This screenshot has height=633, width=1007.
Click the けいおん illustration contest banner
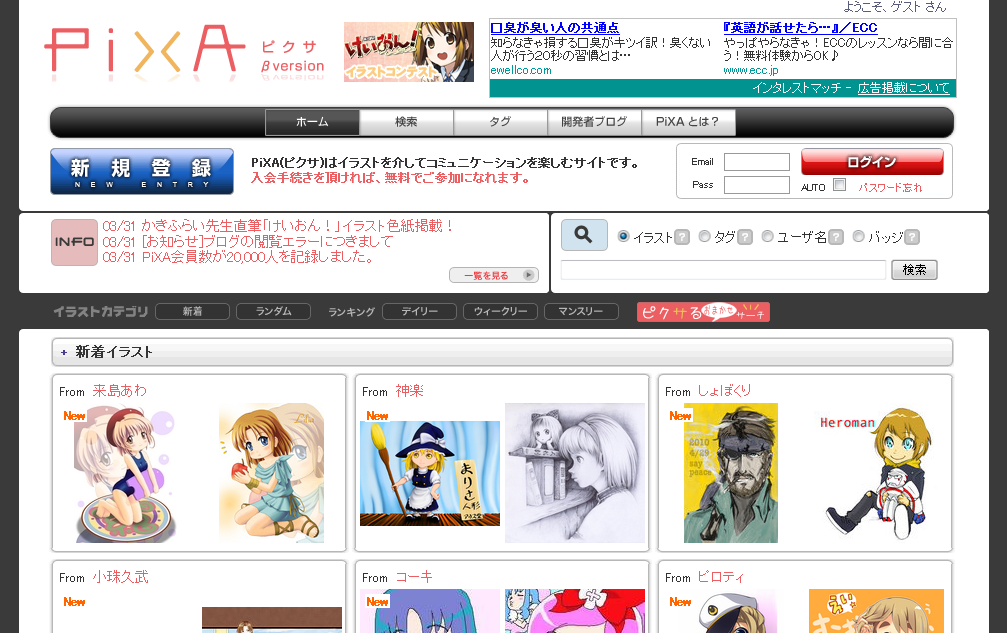coord(408,52)
